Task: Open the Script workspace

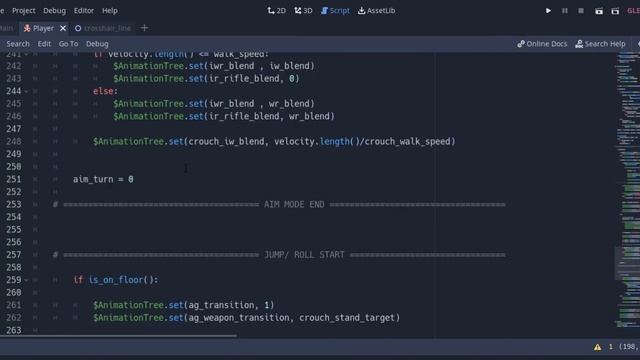Action: (335, 11)
